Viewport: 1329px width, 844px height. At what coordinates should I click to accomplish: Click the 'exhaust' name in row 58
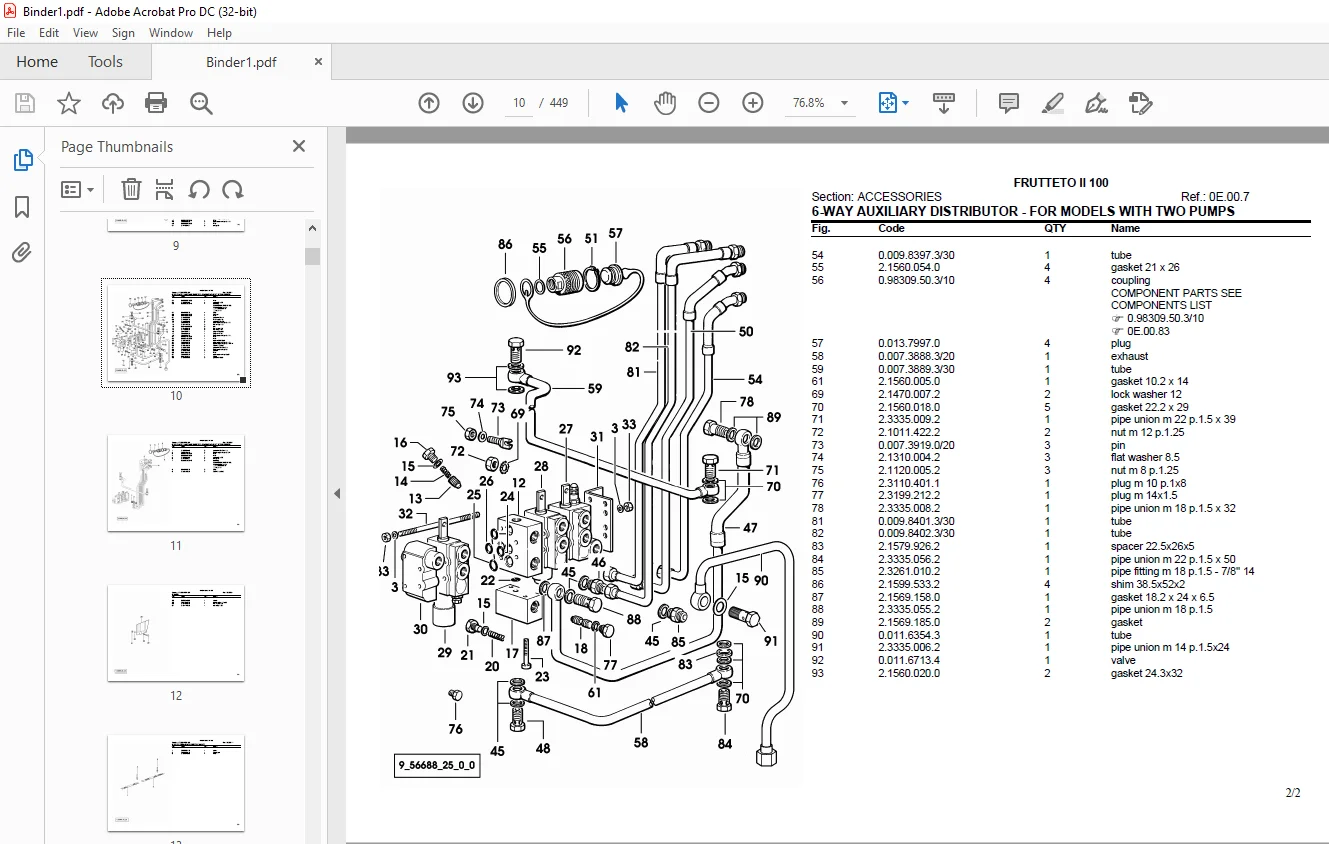pyautogui.click(x=1129, y=356)
